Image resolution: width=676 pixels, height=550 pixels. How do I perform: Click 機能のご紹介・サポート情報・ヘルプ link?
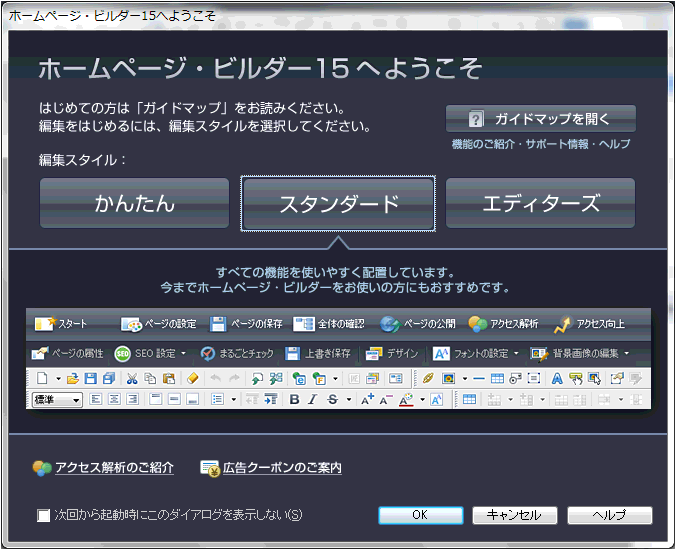pyautogui.click(x=541, y=144)
